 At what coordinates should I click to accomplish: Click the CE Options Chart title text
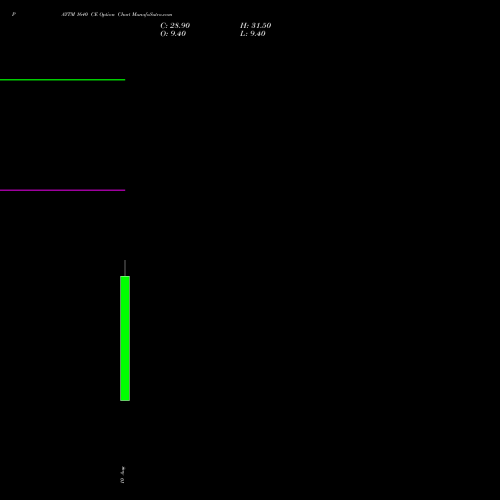117,14
